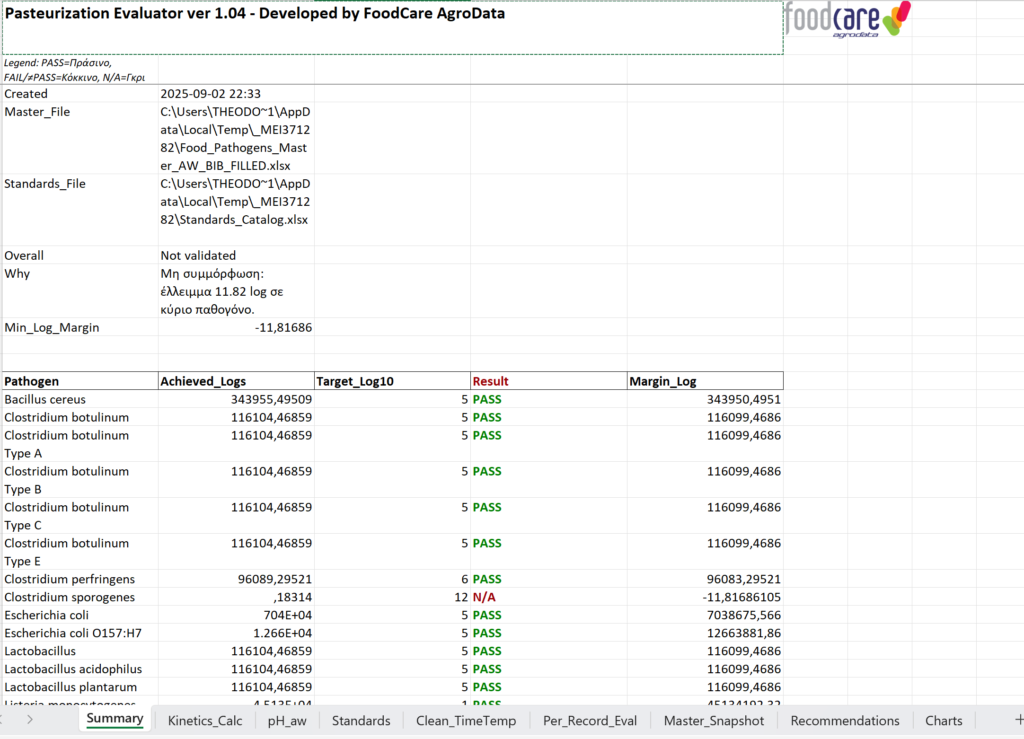
Task: Select the red N/A result cell
Action: click(x=549, y=597)
